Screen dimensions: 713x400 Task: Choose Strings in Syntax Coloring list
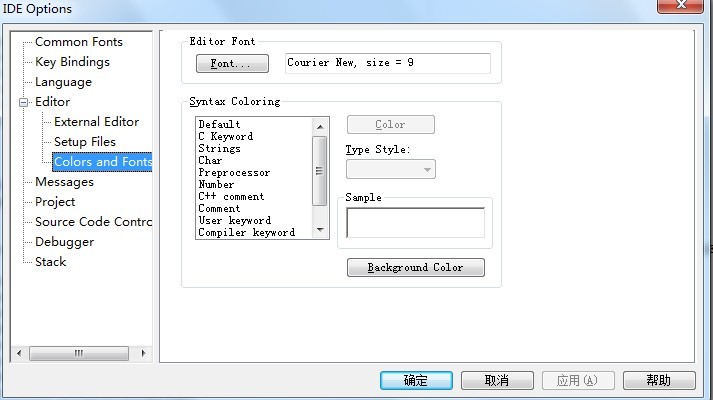click(219, 148)
